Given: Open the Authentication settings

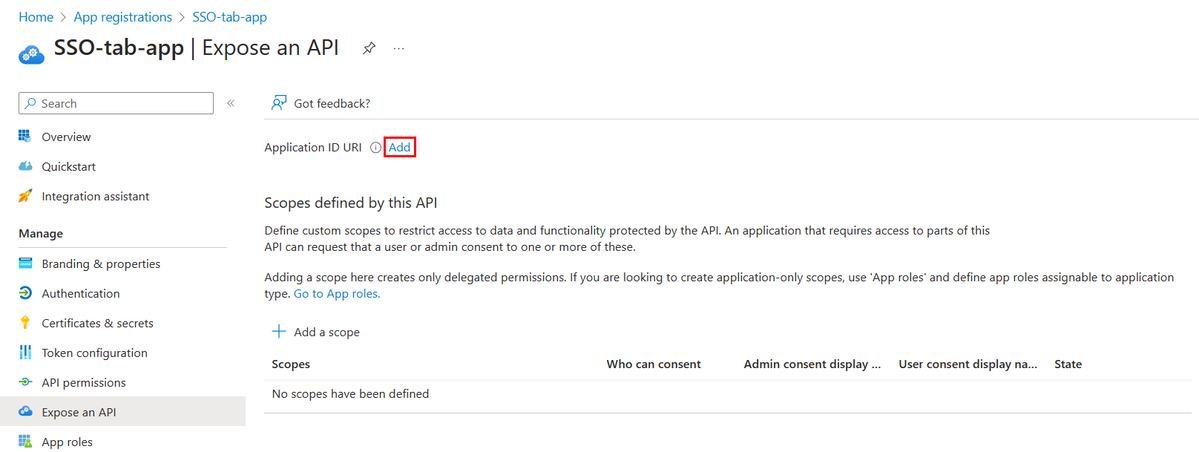Looking at the screenshot, I should click(x=80, y=294).
